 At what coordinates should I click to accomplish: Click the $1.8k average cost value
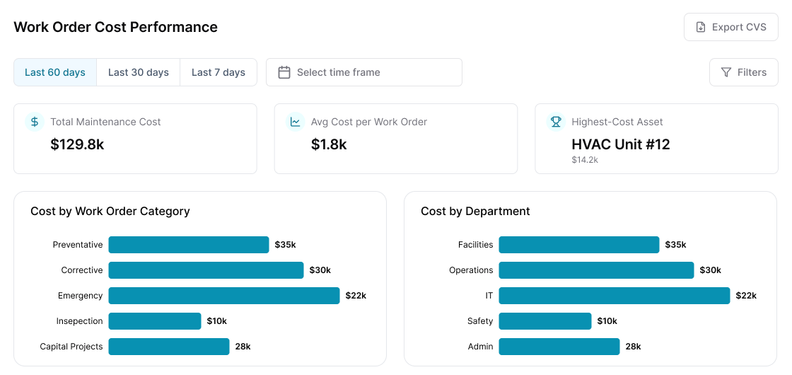coord(329,145)
